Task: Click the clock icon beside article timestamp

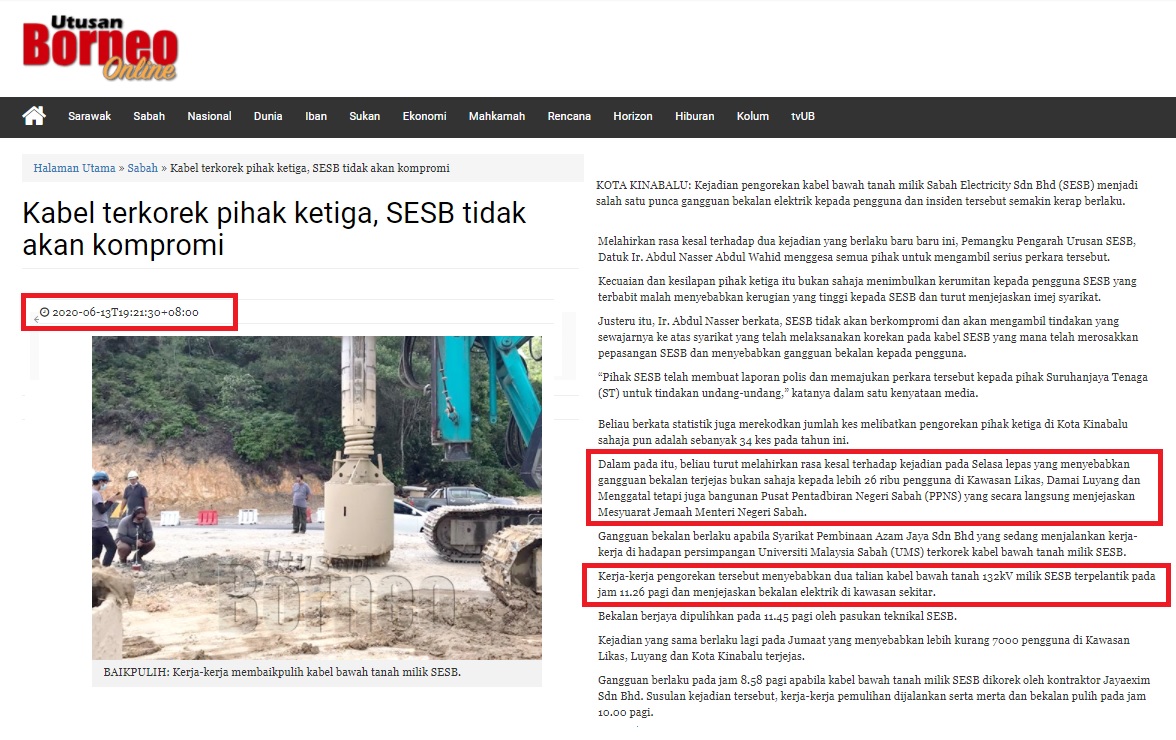Action: point(45,312)
